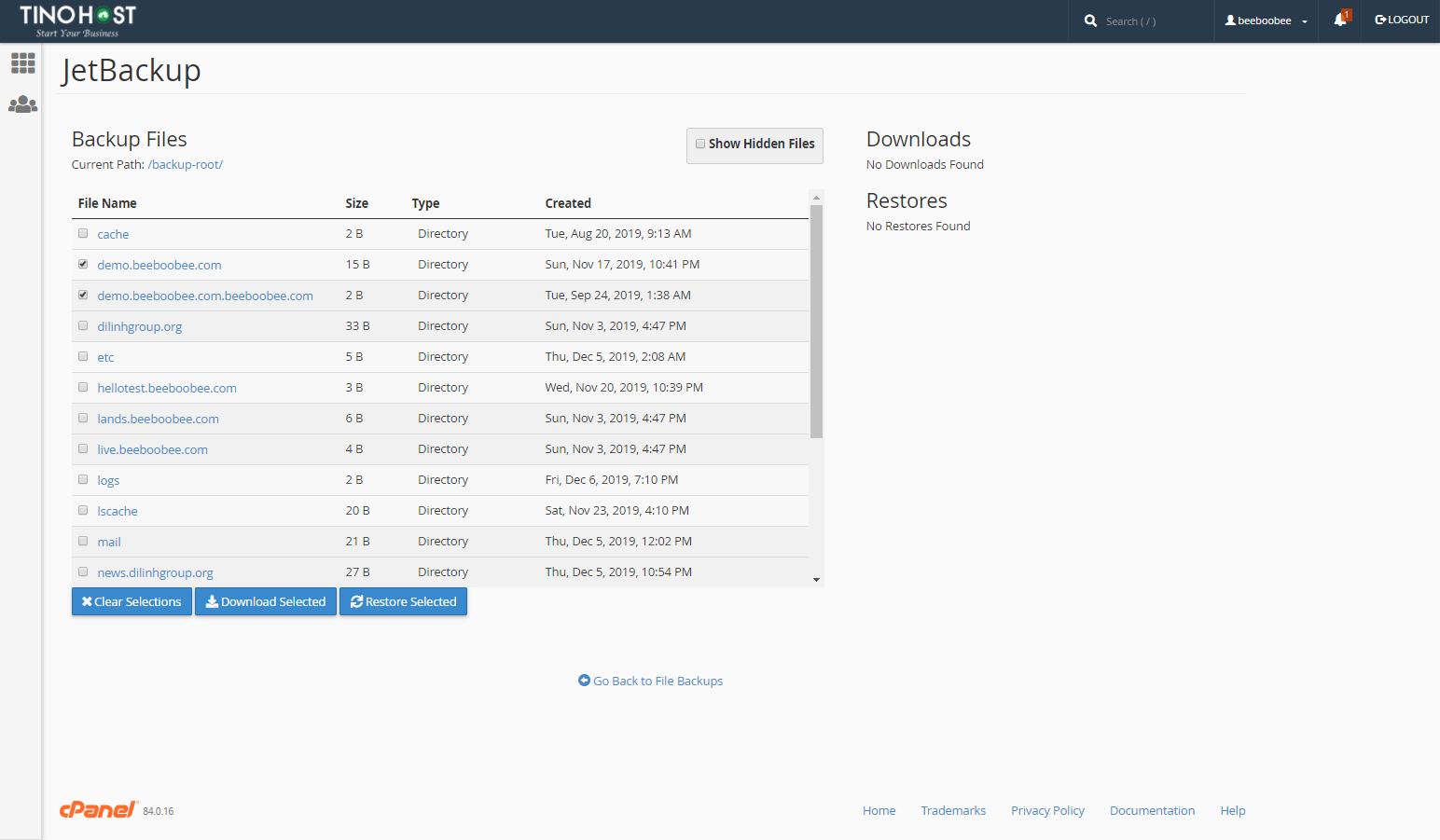This screenshot has width=1440, height=840.
Task: Open the Help footer link
Action: click(1233, 810)
